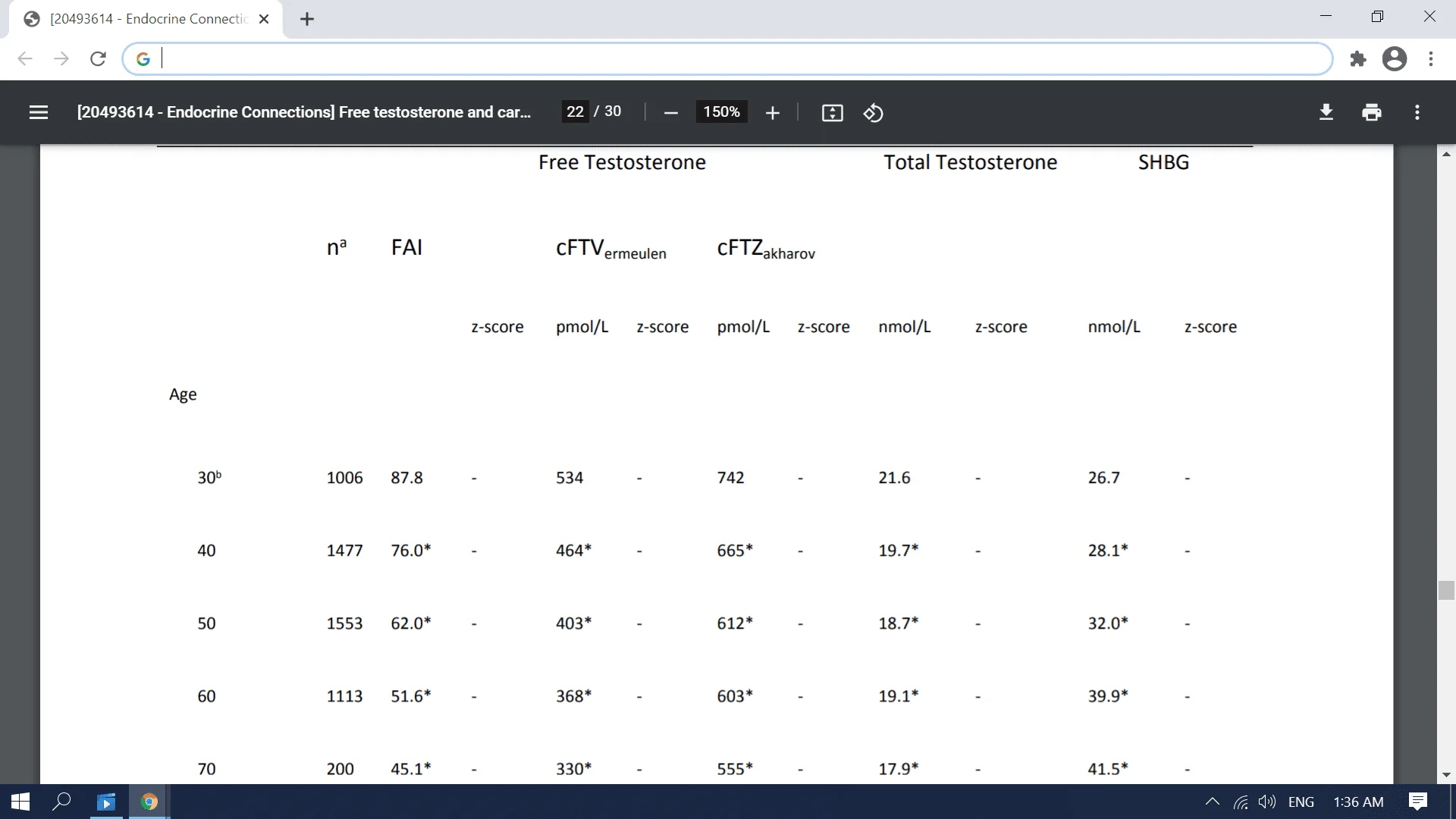This screenshot has height=819, width=1456.
Task: Go forward to next page
Action: 61,58
